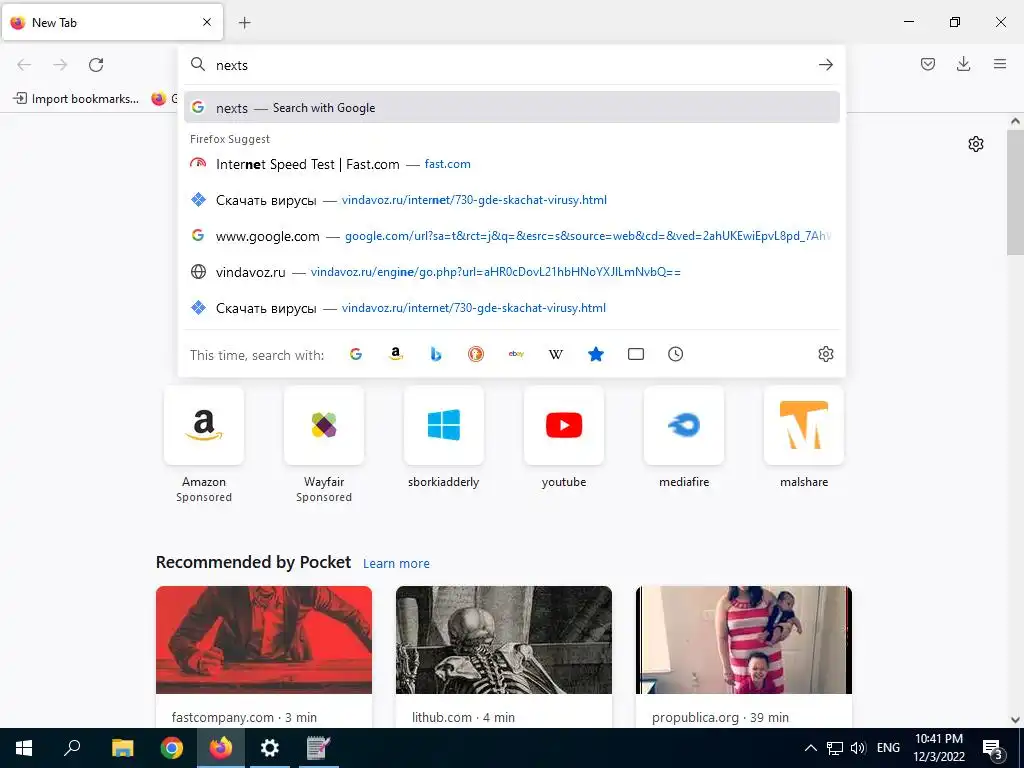Open the new tab personalize gear icon

click(x=976, y=144)
